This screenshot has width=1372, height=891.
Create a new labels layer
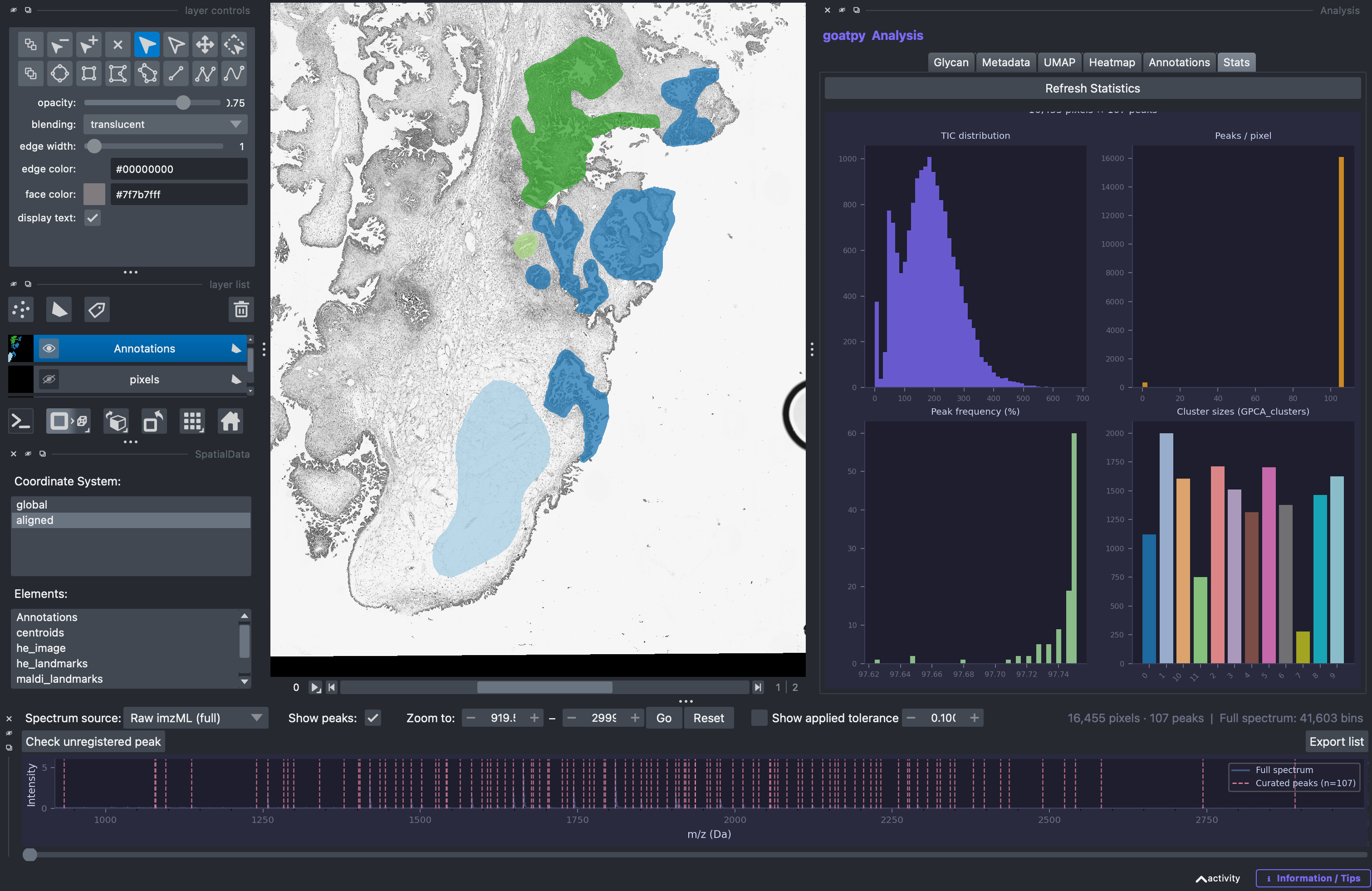[x=97, y=309]
